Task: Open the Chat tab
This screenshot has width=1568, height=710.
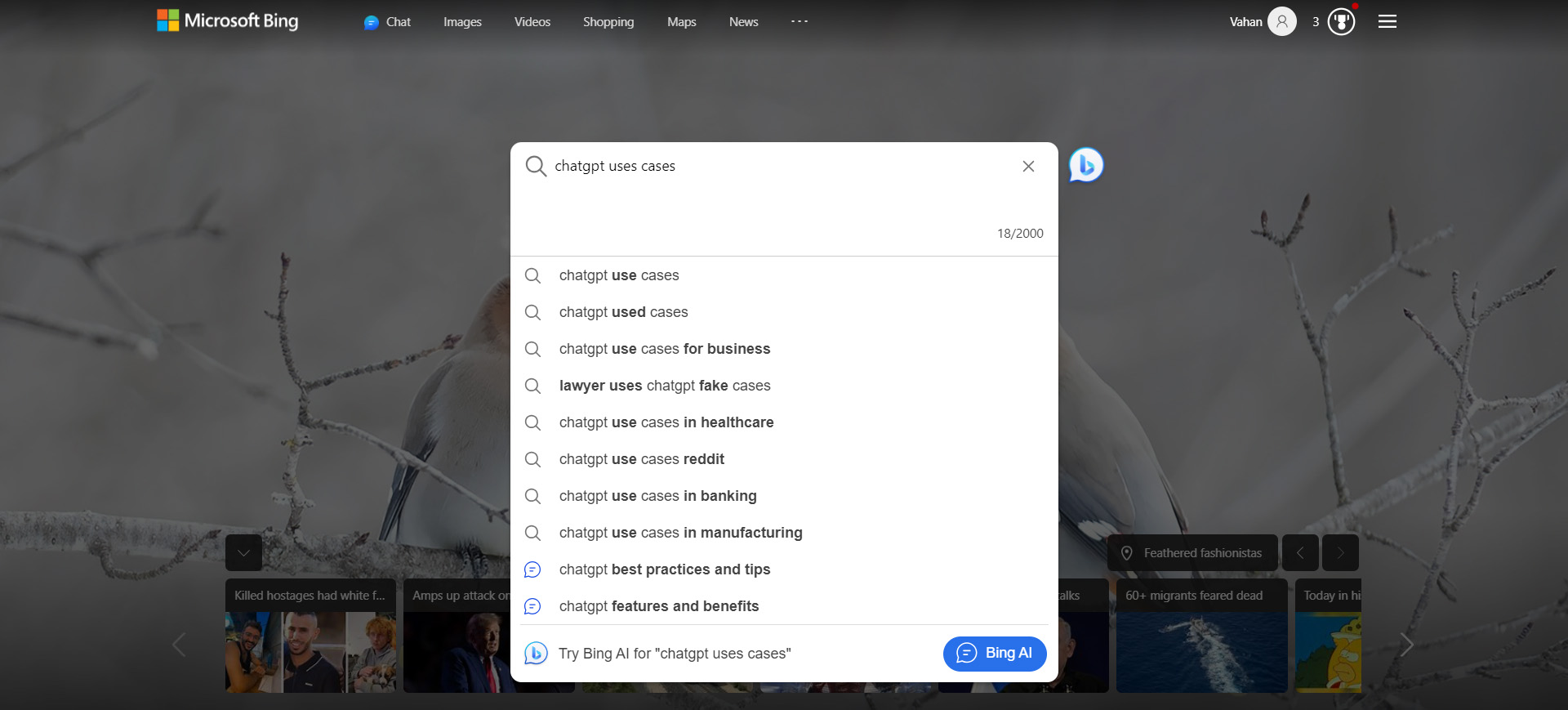Action: point(387,22)
